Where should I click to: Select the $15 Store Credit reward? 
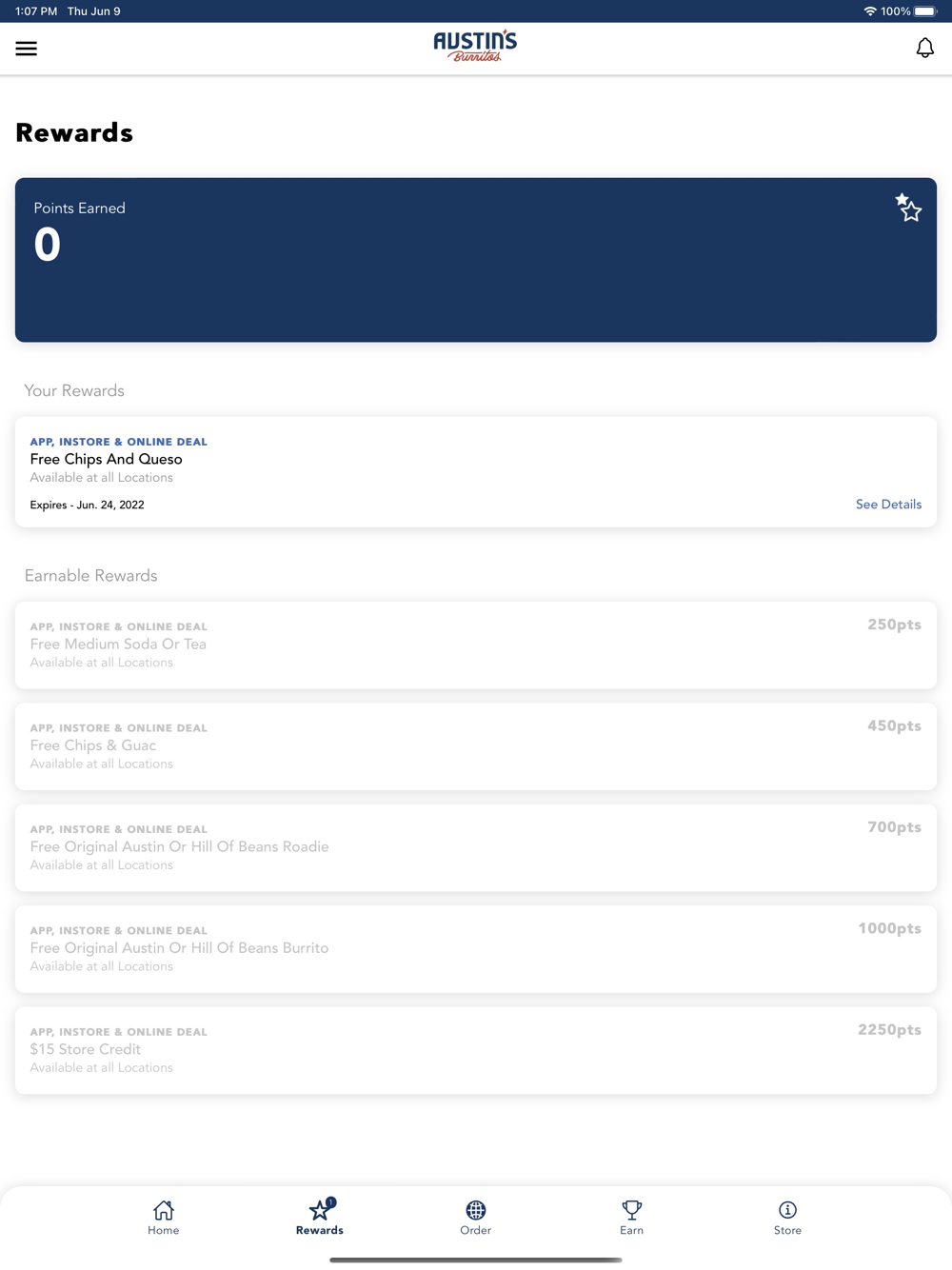click(x=476, y=1050)
